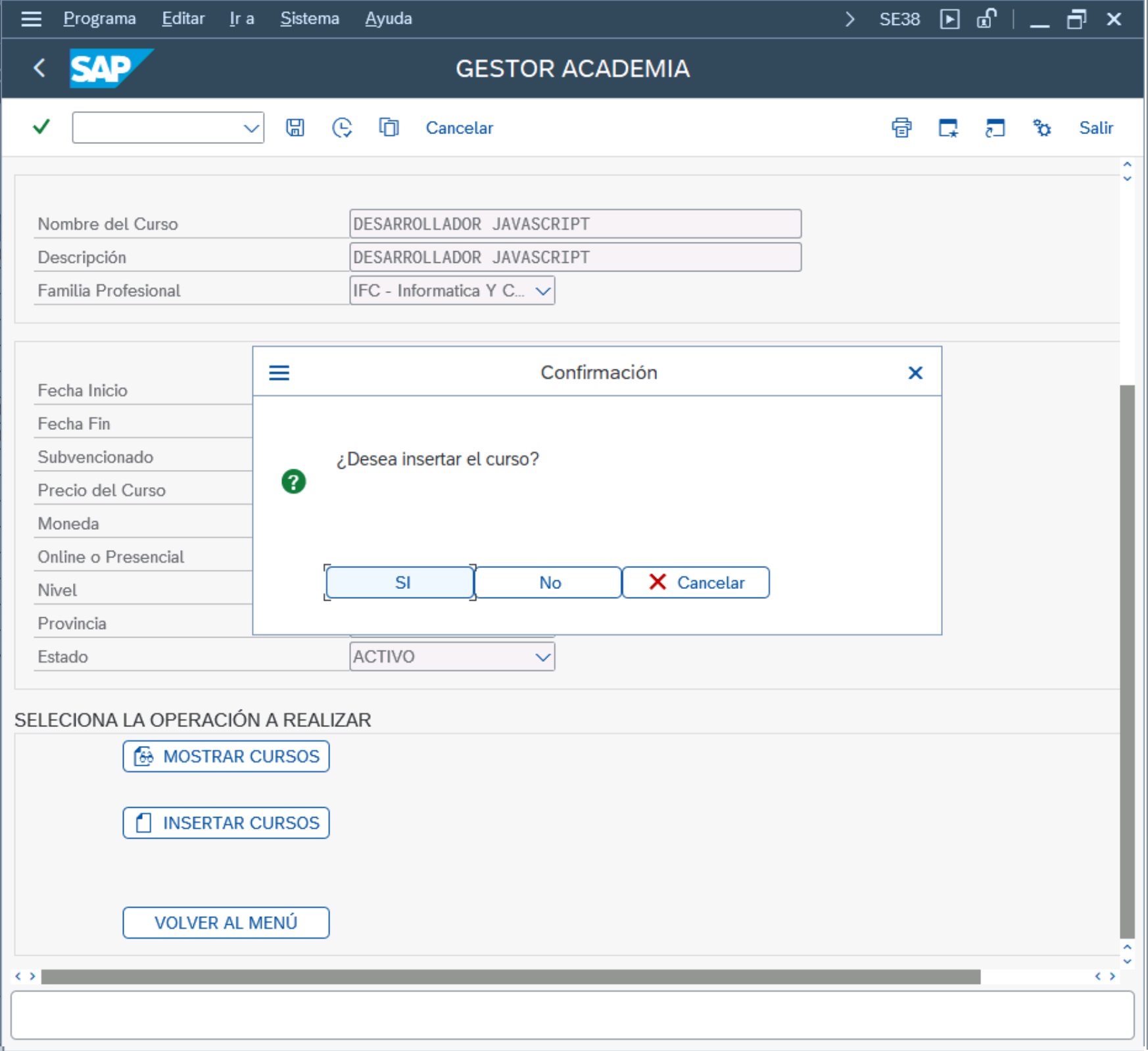Click the copy variant icon
This screenshot has height=1051, width=1148.
pos(389,127)
